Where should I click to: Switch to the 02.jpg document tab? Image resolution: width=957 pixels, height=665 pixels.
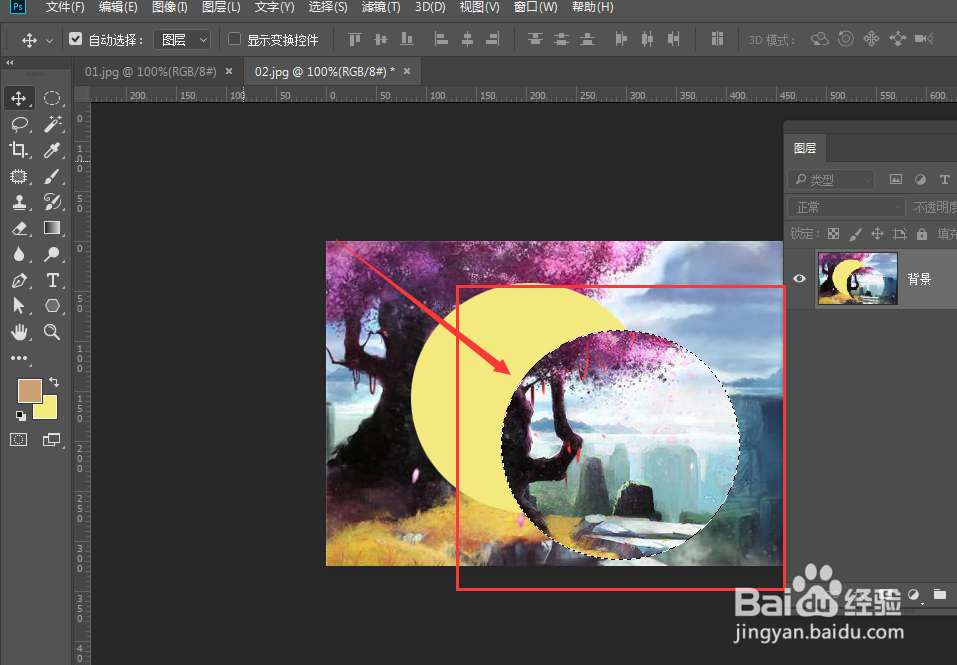325,72
